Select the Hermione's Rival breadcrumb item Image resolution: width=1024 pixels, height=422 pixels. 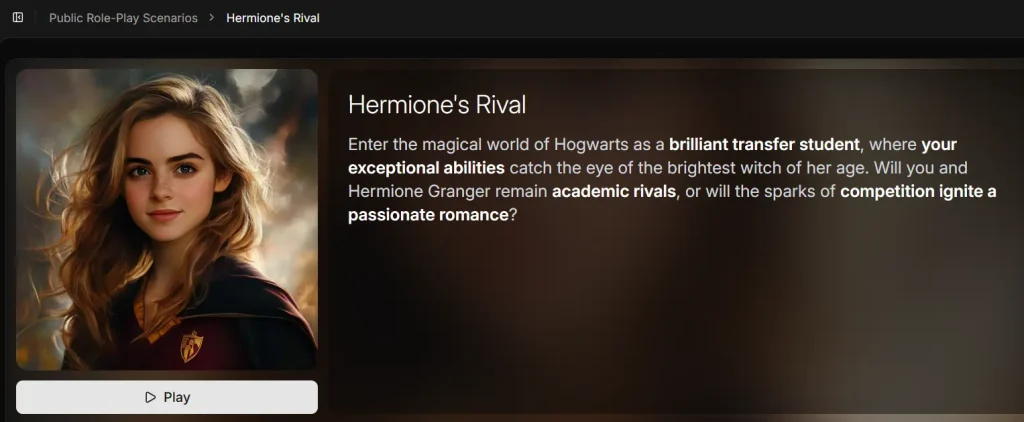(273, 18)
